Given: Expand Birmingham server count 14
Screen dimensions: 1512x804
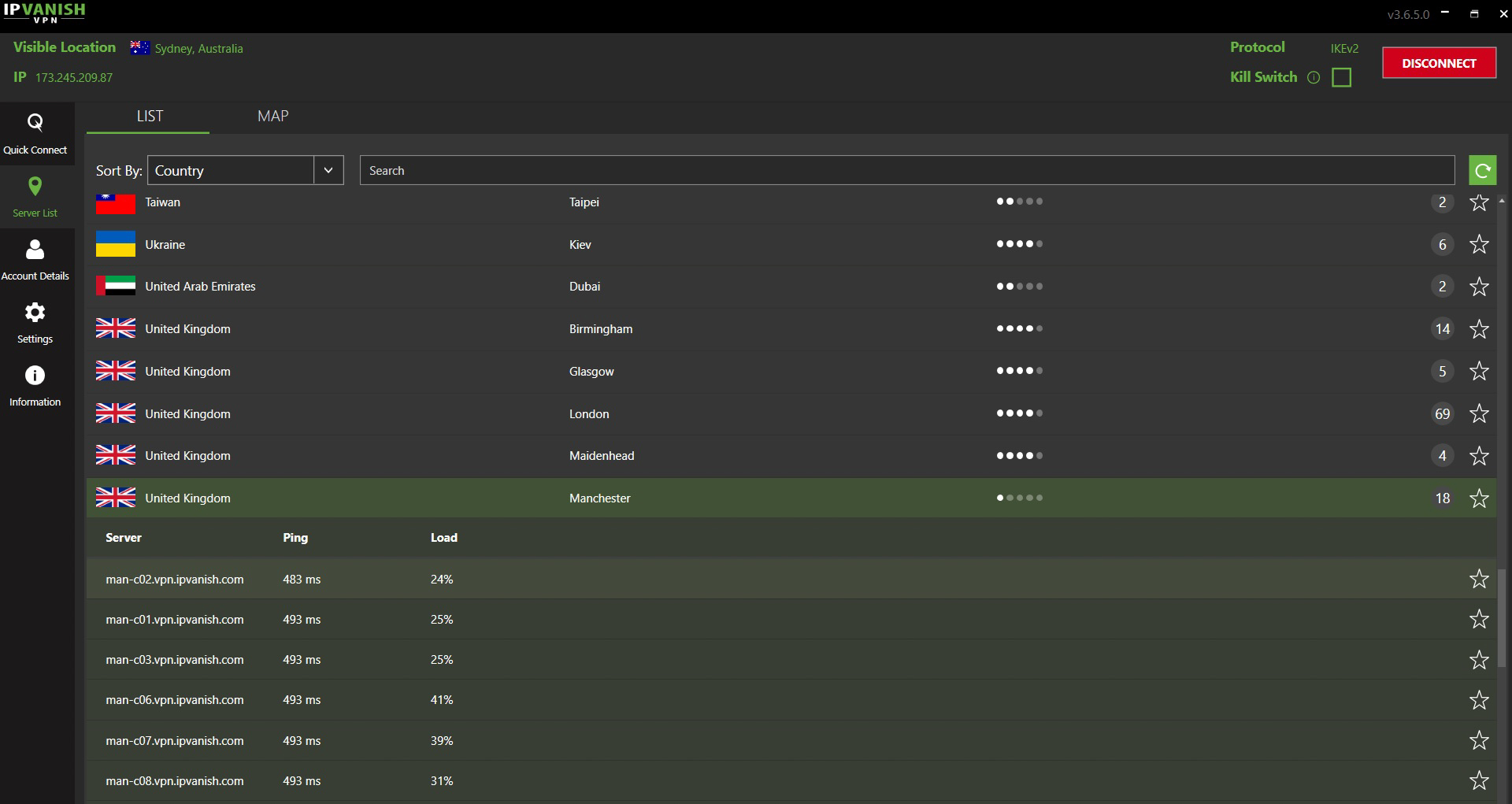Looking at the screenshot, I should point(1442,329).
